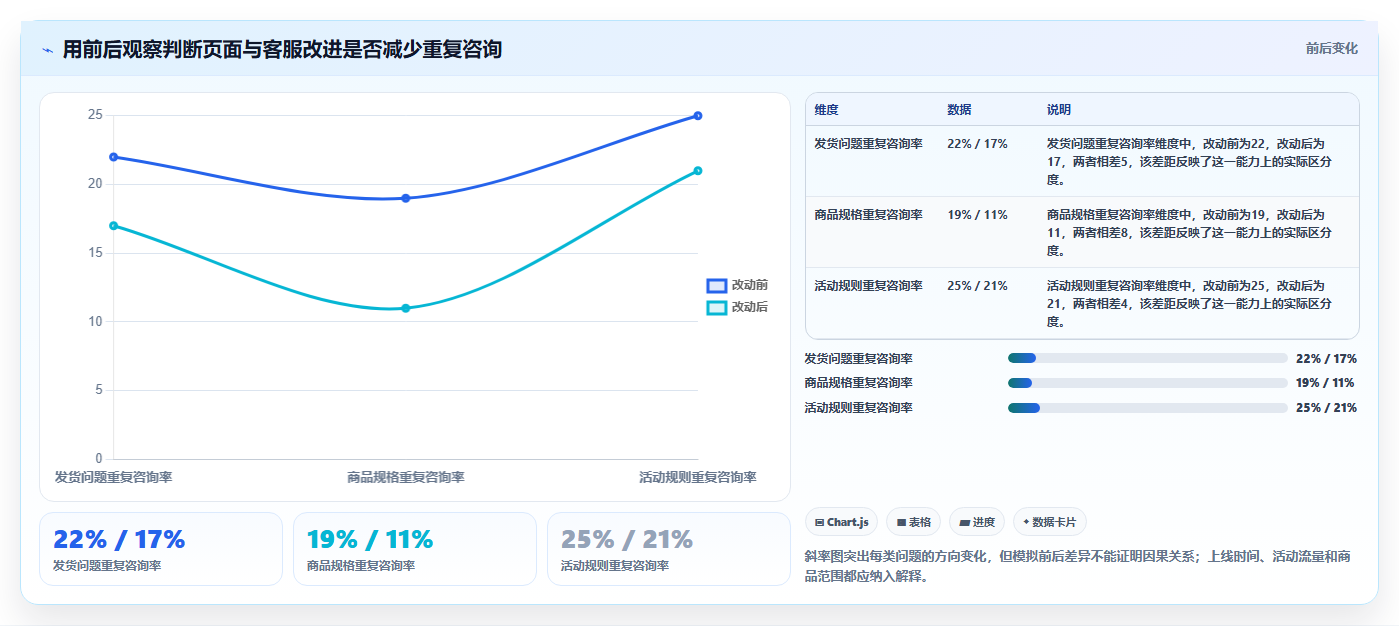Click the 改动后 data point at 21
This screenshot has height=626, width=1399.
point(698,171)
